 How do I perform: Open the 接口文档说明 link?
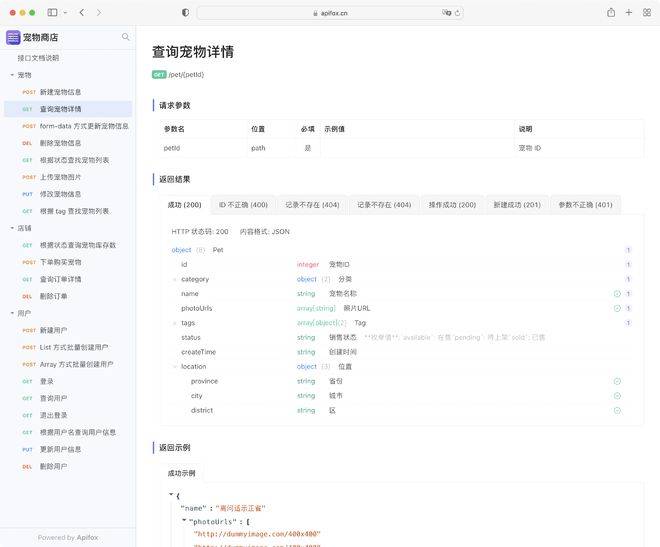38,58
